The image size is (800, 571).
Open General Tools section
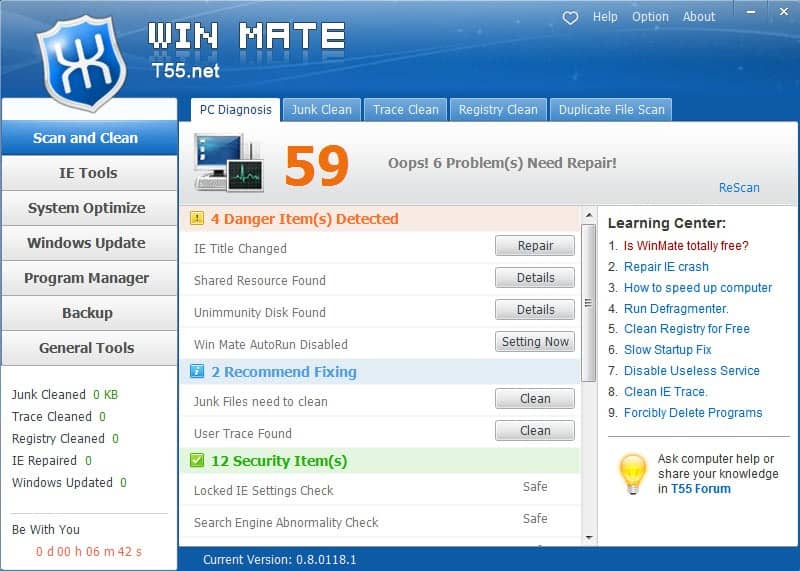click(x=89, y=348)
